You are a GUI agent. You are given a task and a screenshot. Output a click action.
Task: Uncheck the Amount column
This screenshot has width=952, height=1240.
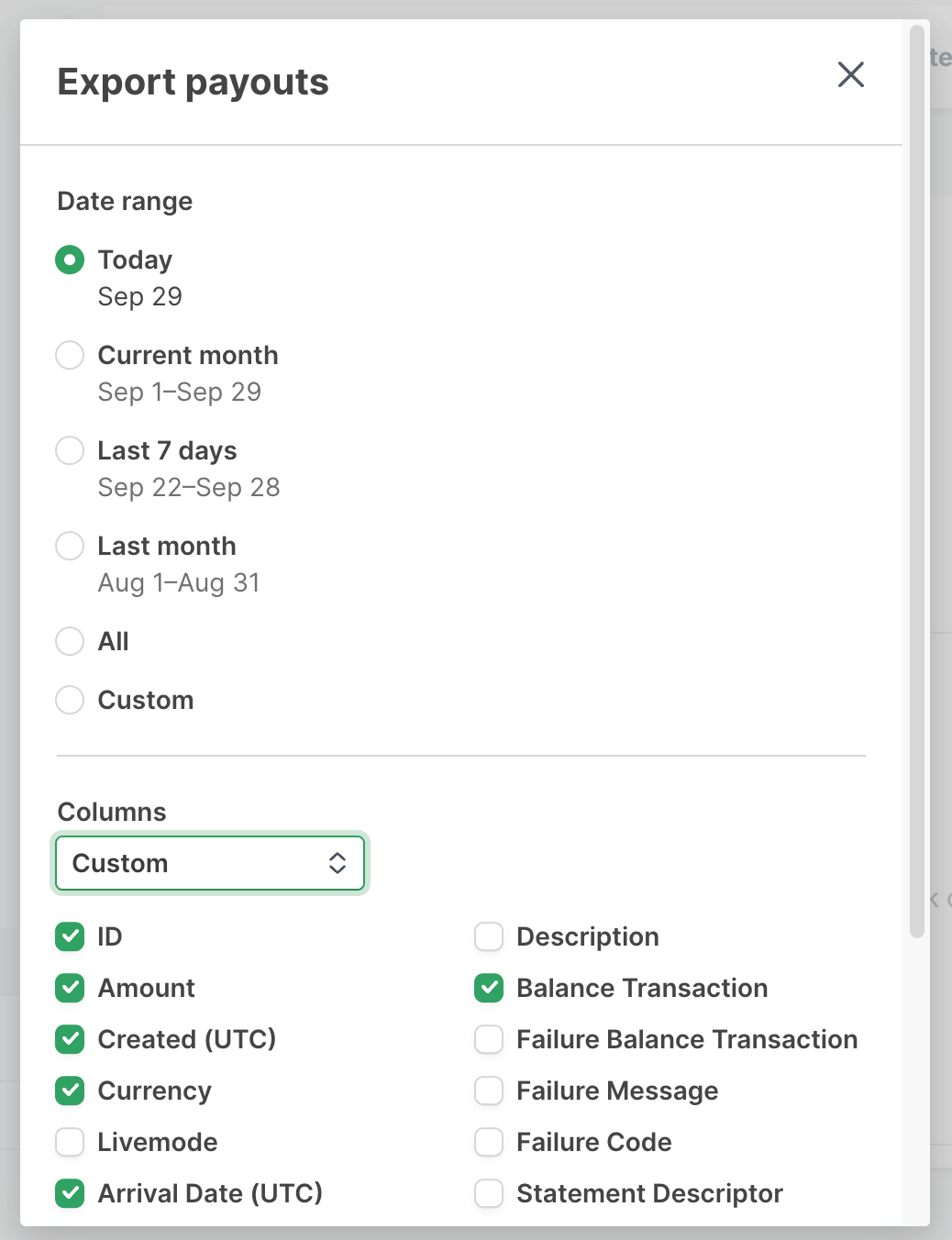point(70,988)
